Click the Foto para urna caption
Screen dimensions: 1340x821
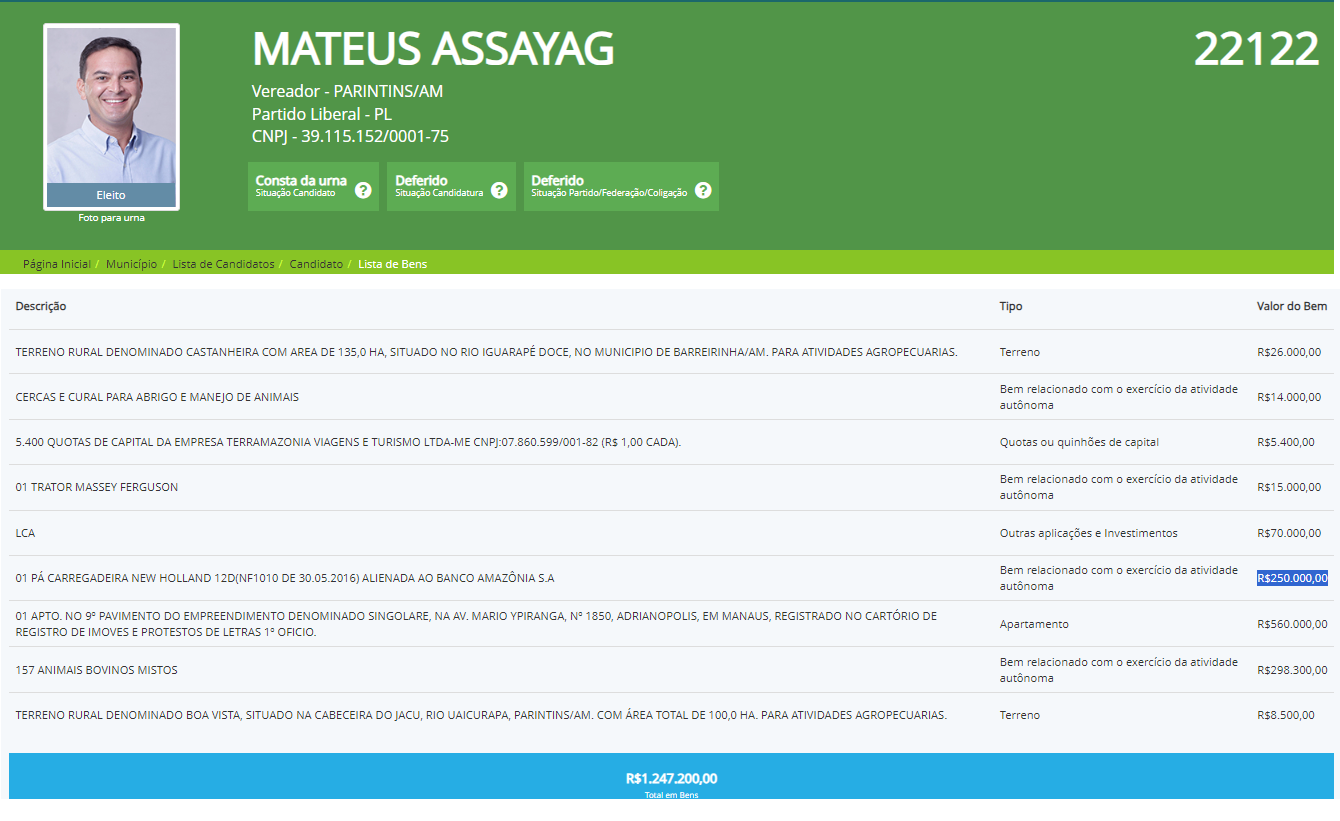pyautogui.click(x=111, y=217)
